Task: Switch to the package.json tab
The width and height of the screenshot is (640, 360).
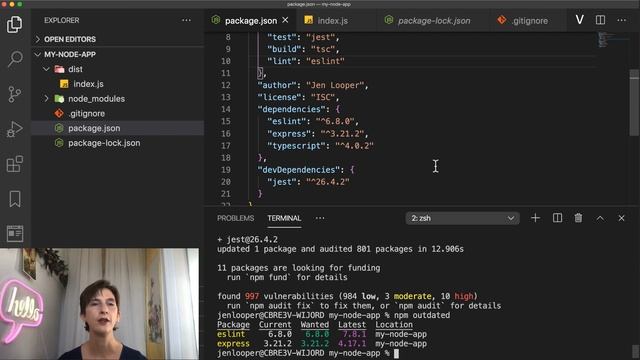Action: coord(250,20)
